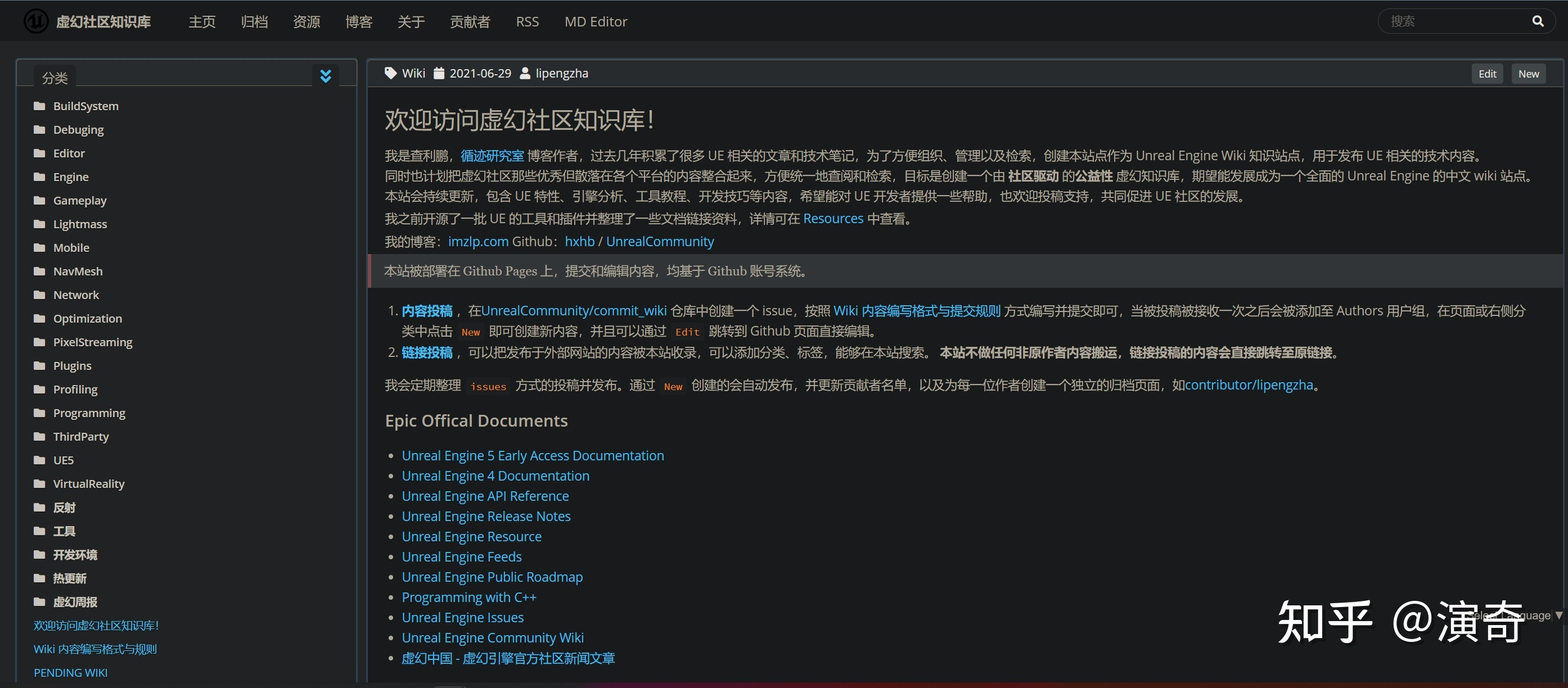Open the 工具 category

pyautogui.click(x=64, y=531)
